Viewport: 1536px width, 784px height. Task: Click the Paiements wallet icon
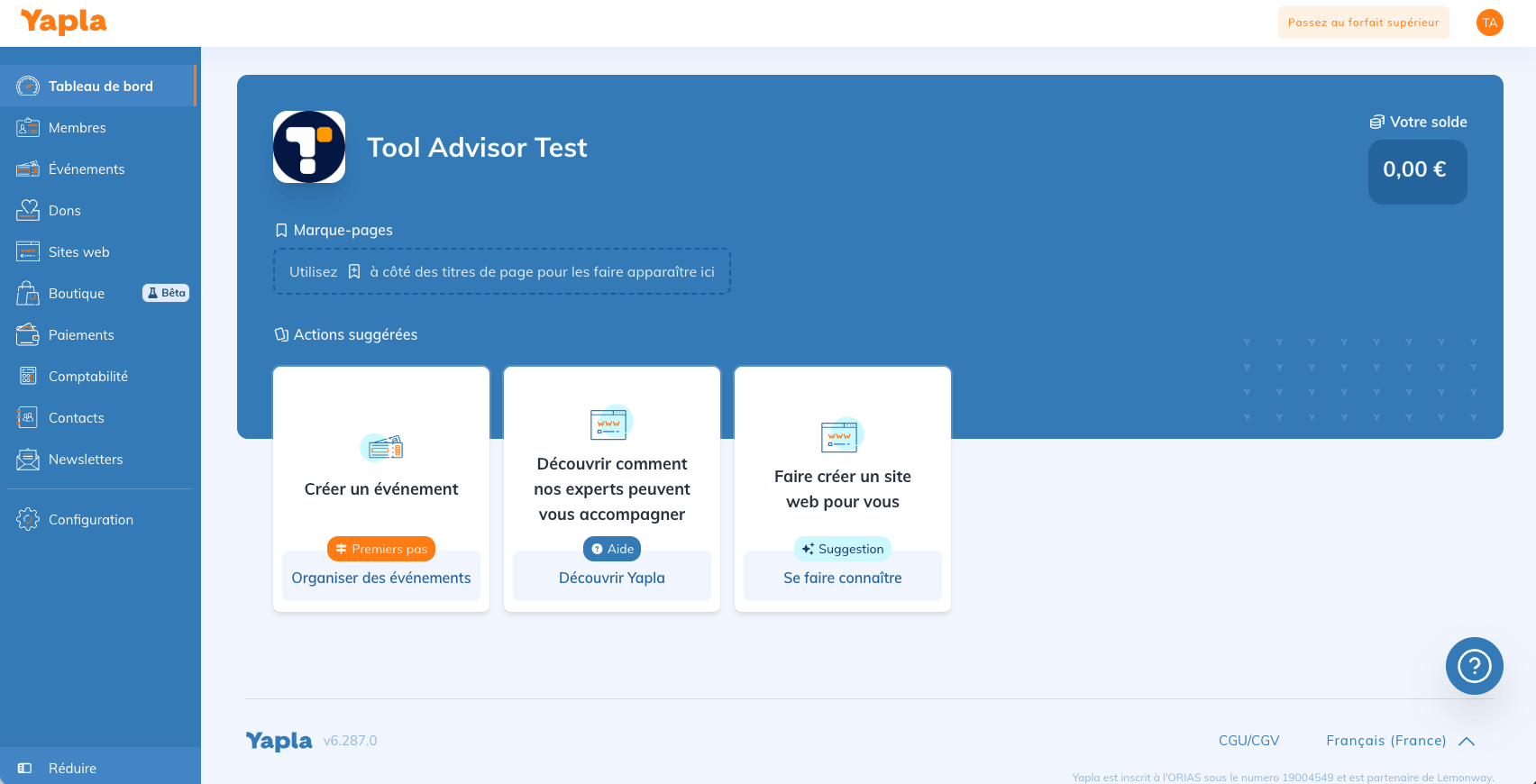click(x=28, y=334)
